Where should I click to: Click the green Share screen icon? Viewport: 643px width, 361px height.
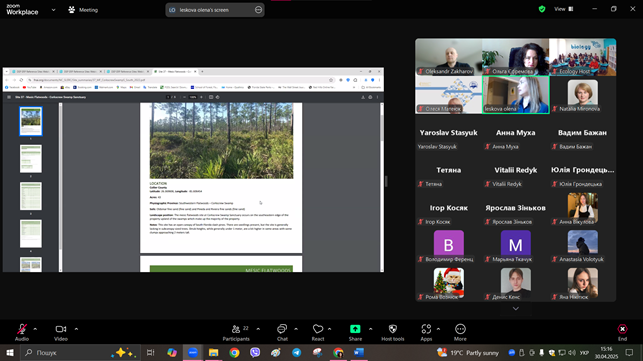355,329
